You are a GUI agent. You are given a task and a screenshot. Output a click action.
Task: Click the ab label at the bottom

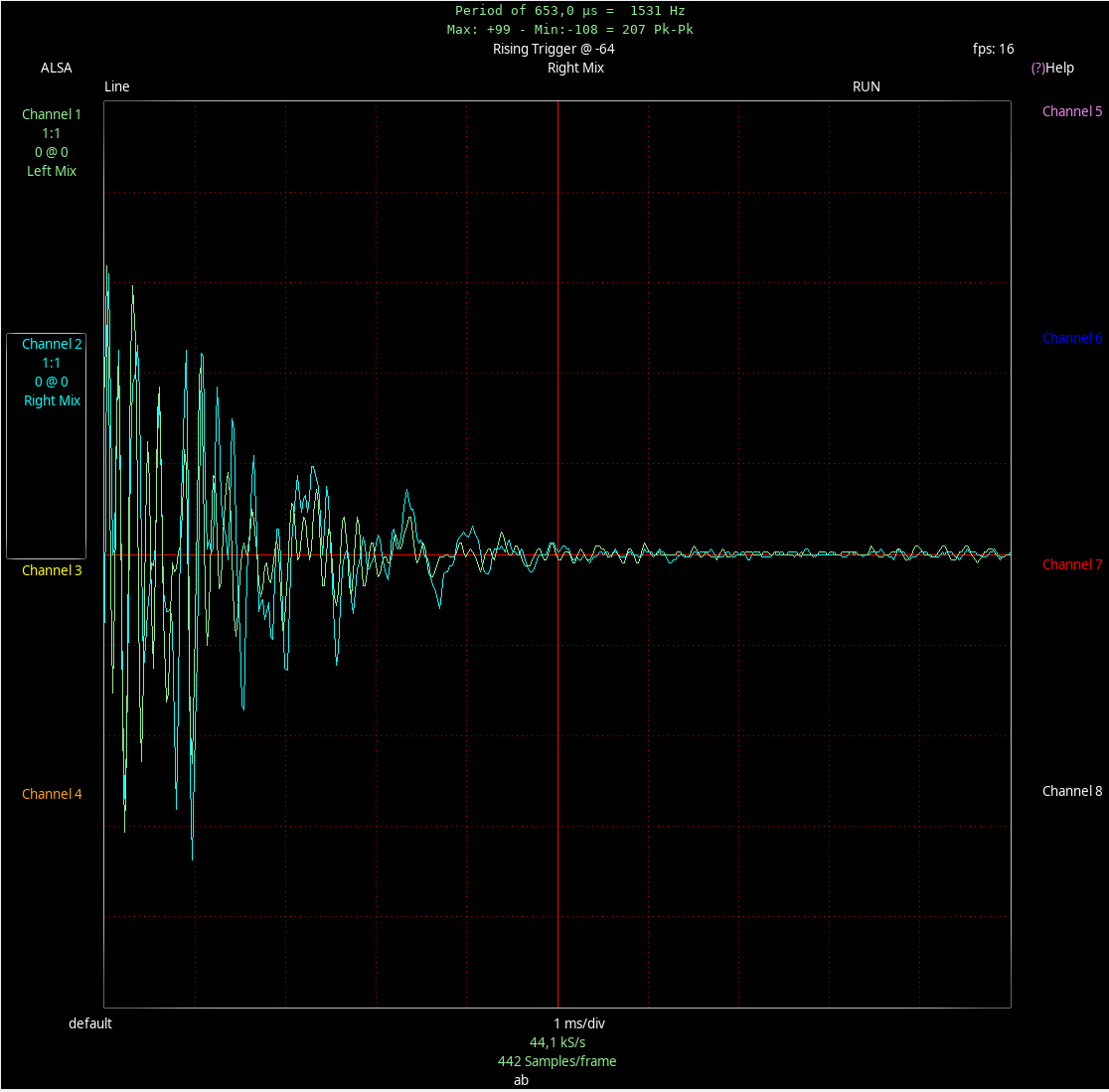point(521,1080)
